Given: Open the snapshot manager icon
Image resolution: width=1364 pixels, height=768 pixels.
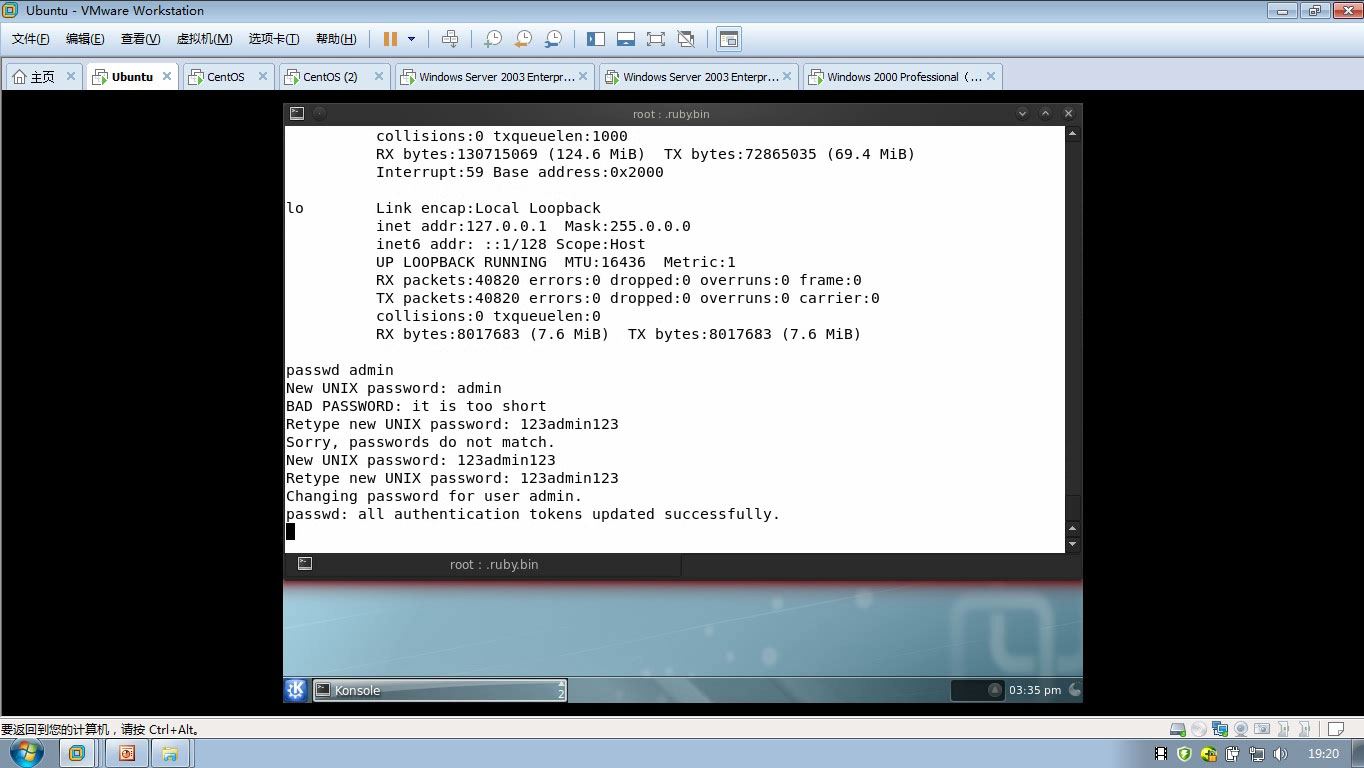Looking at the screenshot, I should (x=553, y=39).
